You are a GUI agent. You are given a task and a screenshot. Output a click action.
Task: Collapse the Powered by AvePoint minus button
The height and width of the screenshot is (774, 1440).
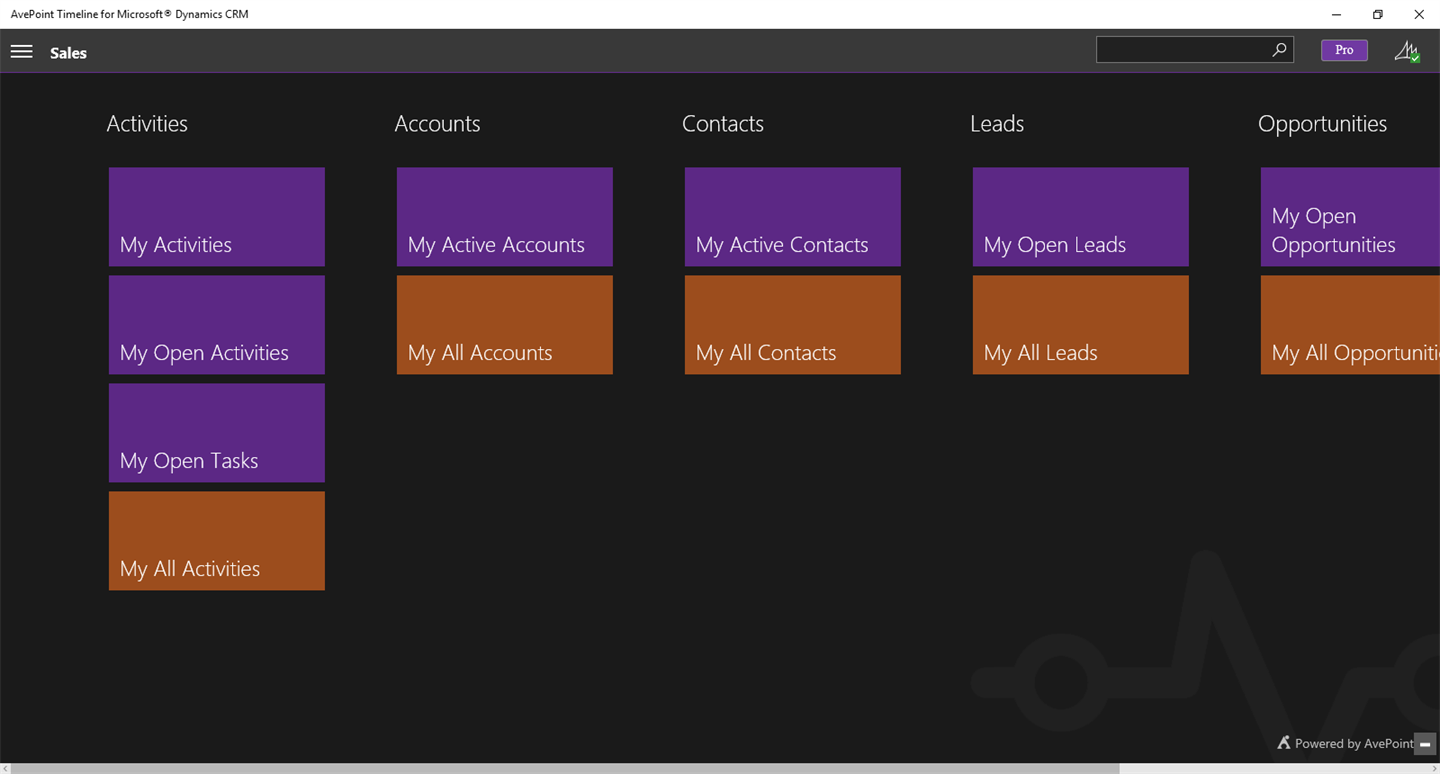(x=1425, y=744)
